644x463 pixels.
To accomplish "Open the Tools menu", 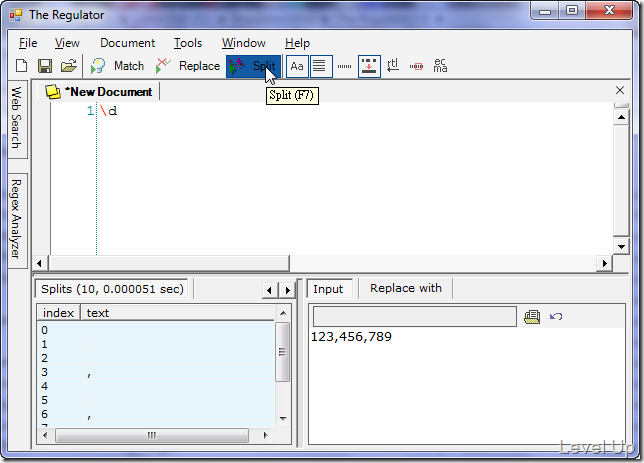I will tap(188, 43).
